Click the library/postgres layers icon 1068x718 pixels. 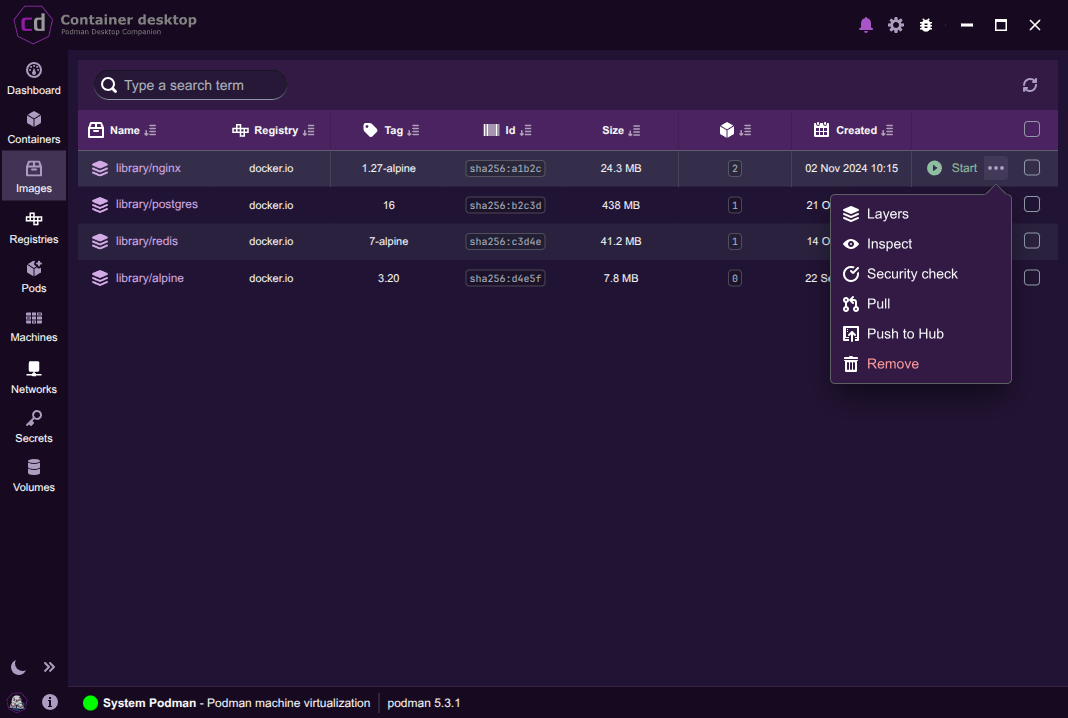tap(100, 205)
